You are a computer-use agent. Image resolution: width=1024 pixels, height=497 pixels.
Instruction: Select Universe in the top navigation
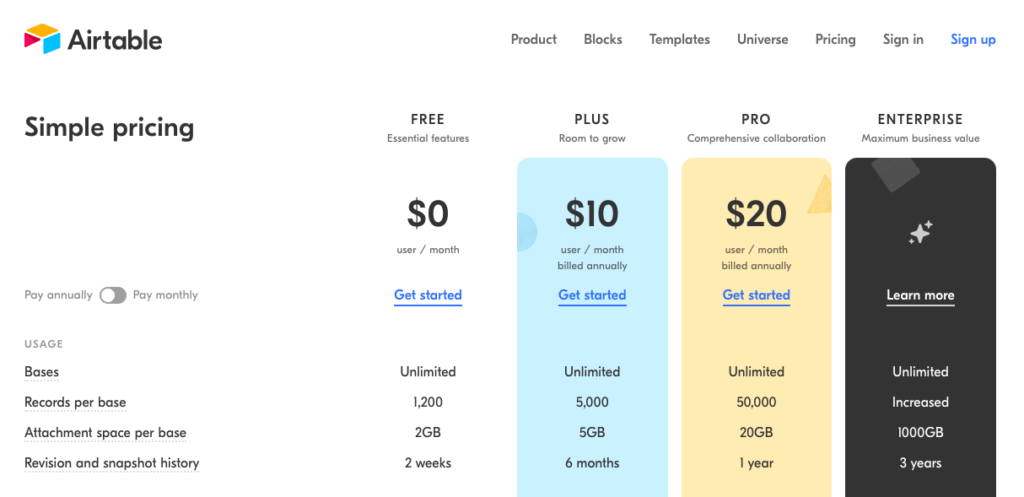762,39
